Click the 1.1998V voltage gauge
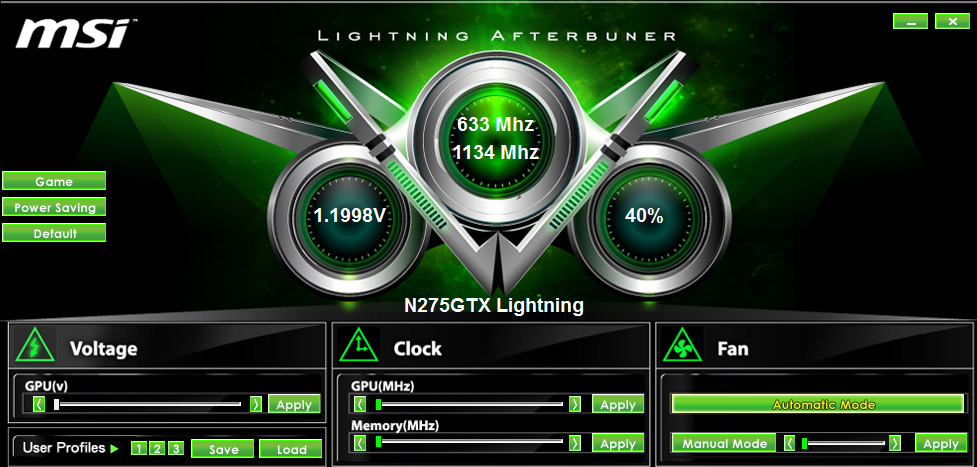Screen dimensions: 977x467 [x=350, y=216]
